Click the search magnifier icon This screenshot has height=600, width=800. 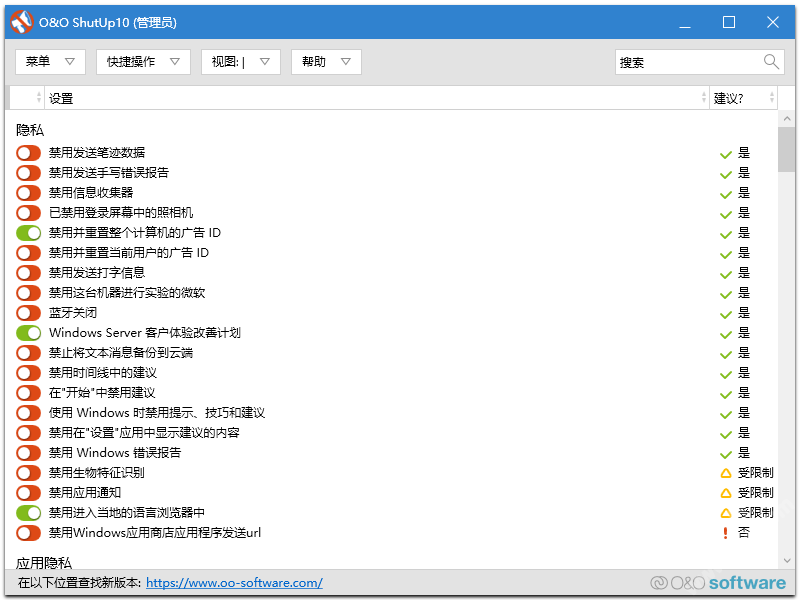pos(771,62)
